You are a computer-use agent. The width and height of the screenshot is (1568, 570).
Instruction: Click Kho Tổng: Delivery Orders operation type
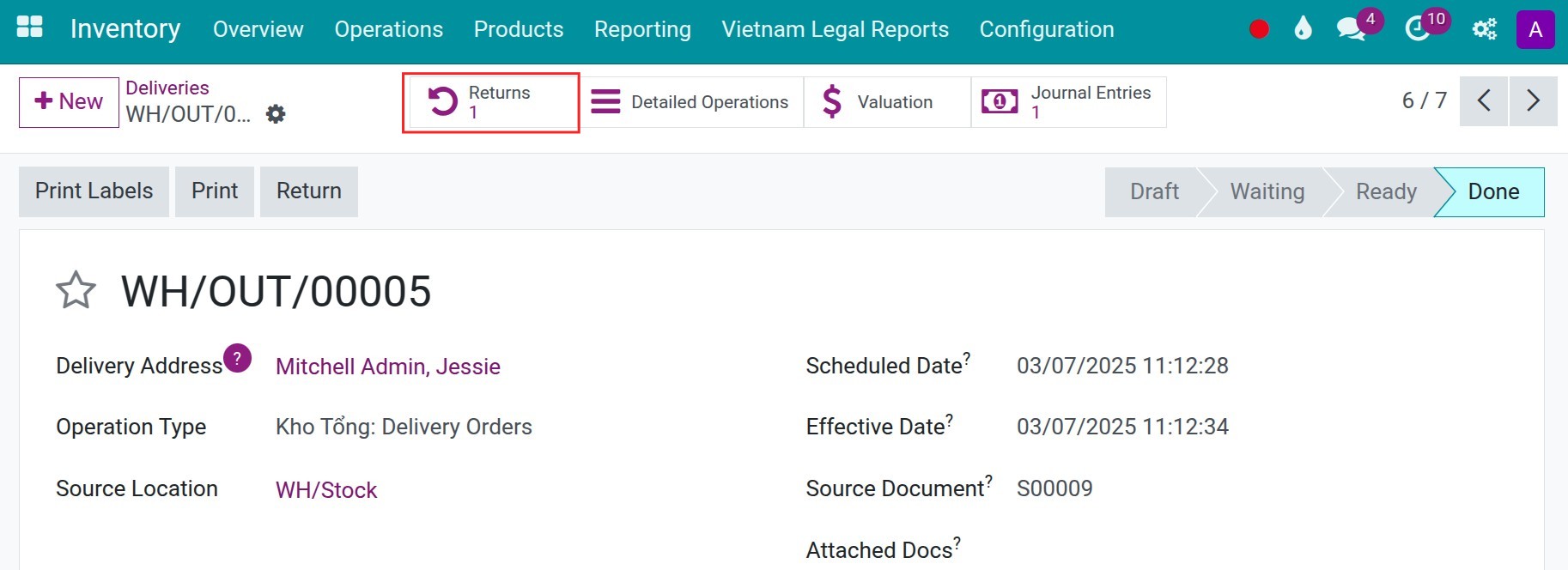coord(404,427)
